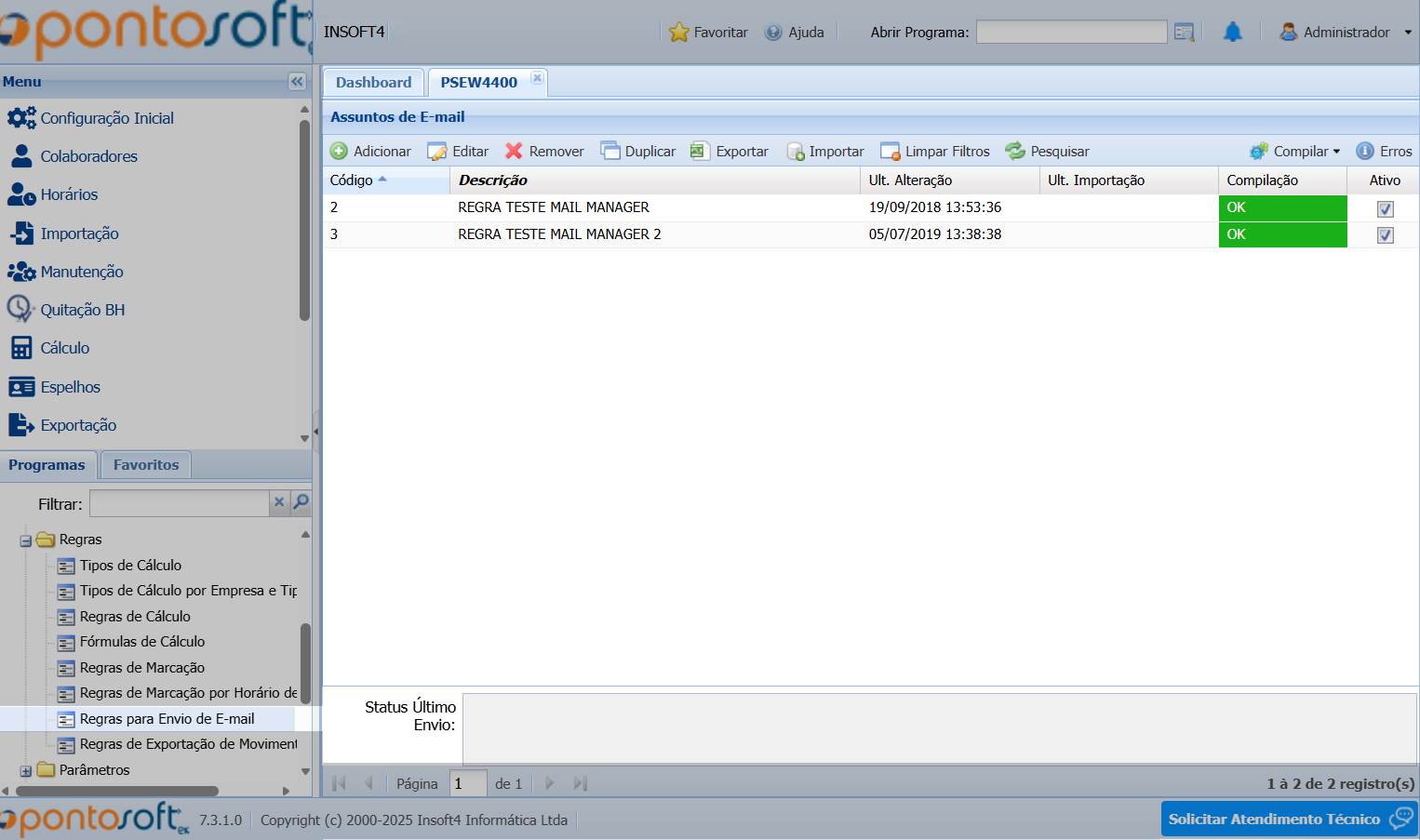
Task: Click the Abrir Programa input field
Action: click(1071, 33)
